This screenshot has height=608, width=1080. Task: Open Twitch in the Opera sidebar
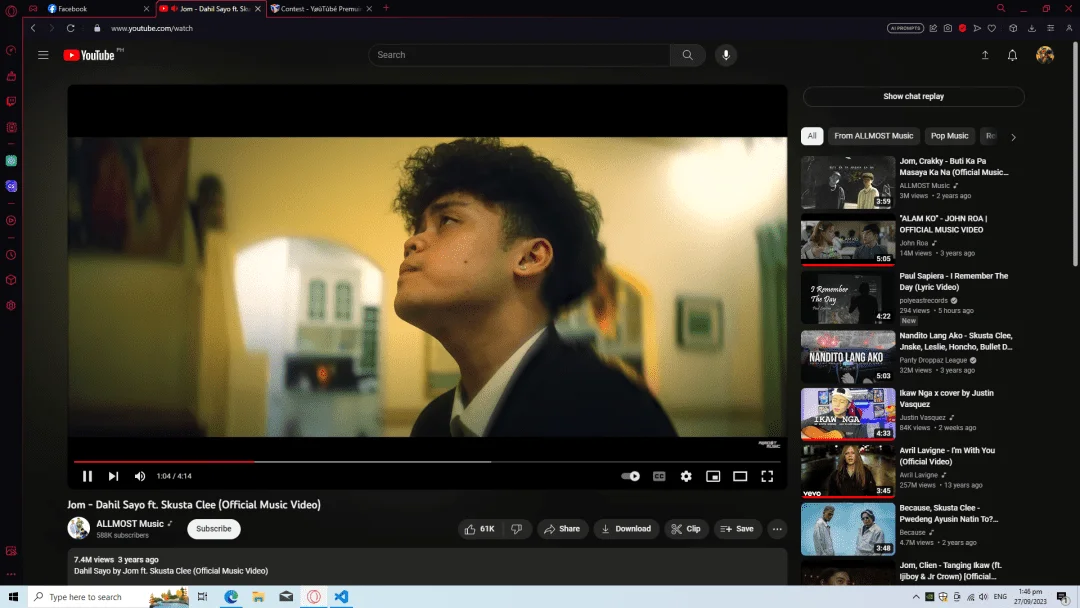tap(11, 101)
